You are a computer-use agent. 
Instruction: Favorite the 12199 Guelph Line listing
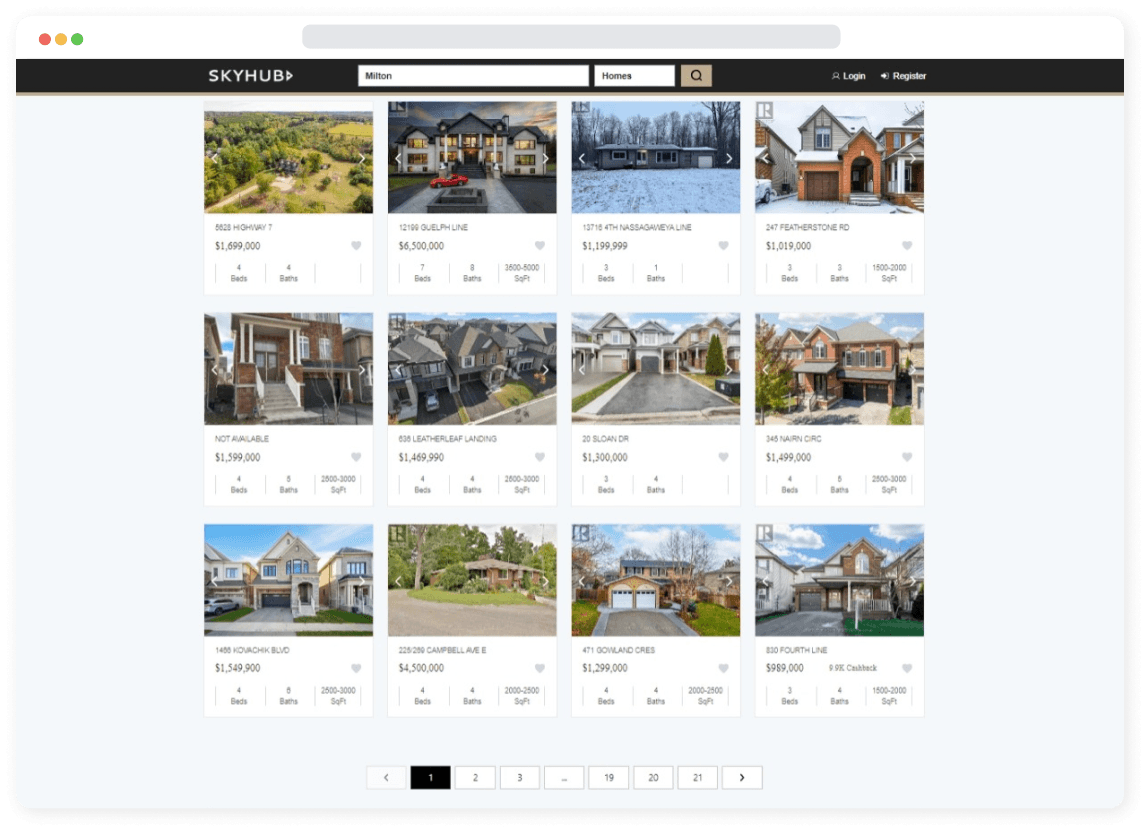click(x=540, y=246)
